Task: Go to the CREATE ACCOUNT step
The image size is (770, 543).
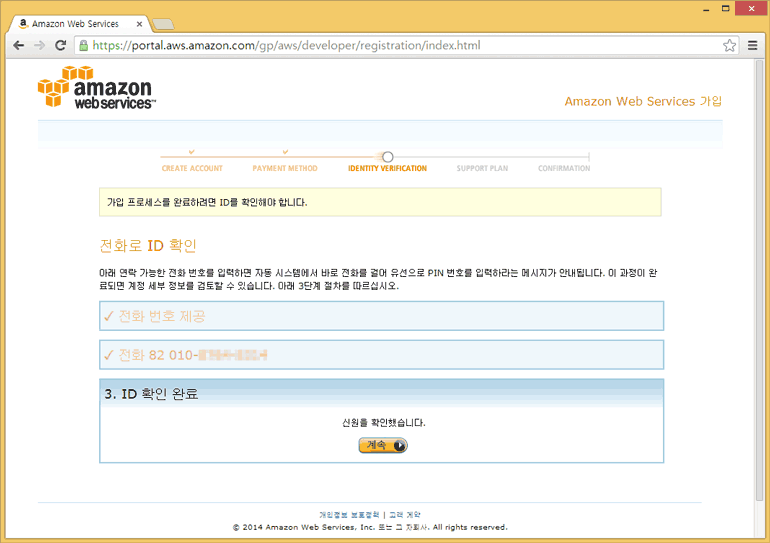Action: tap(192, 168)
